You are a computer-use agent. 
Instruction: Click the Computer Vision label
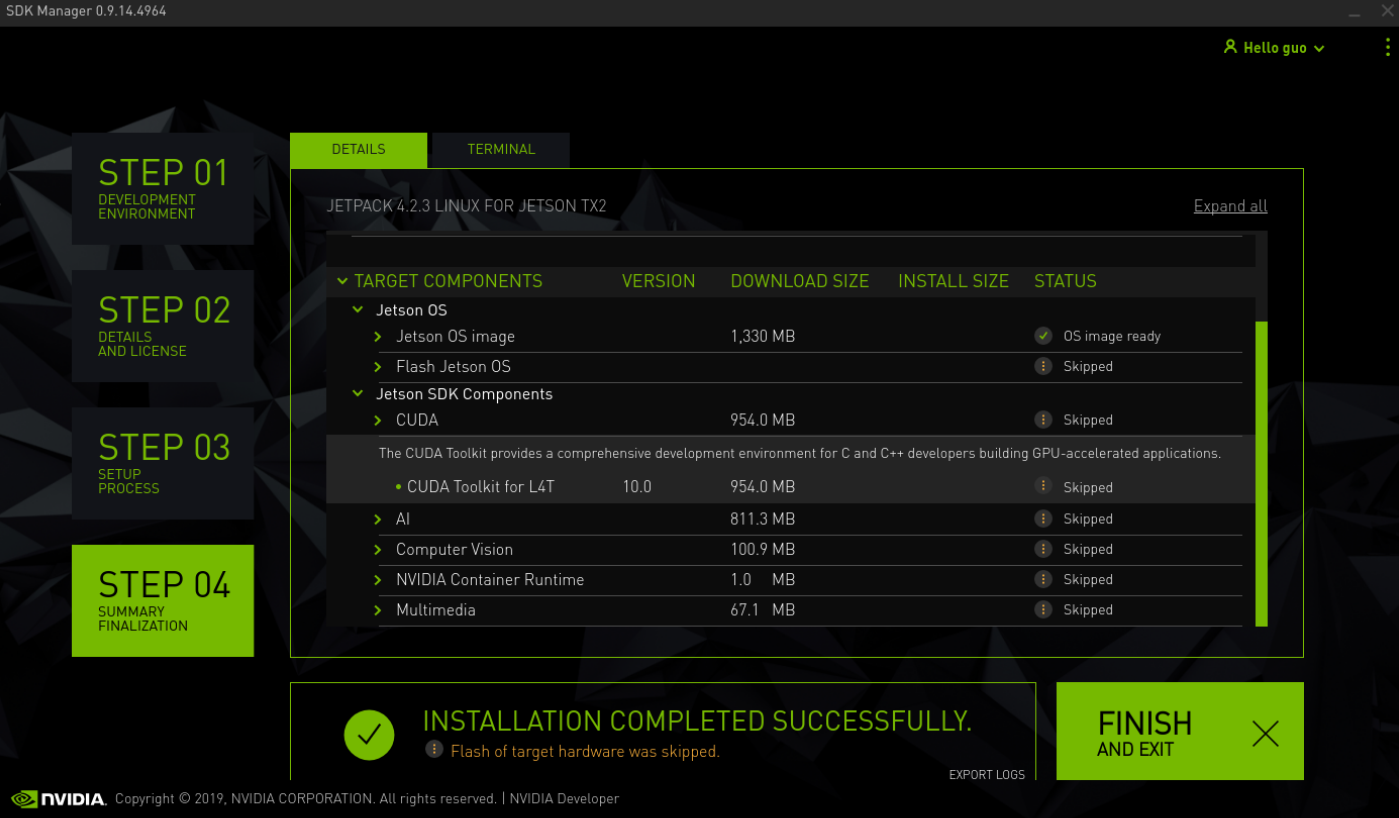click(x=454, y=549)
